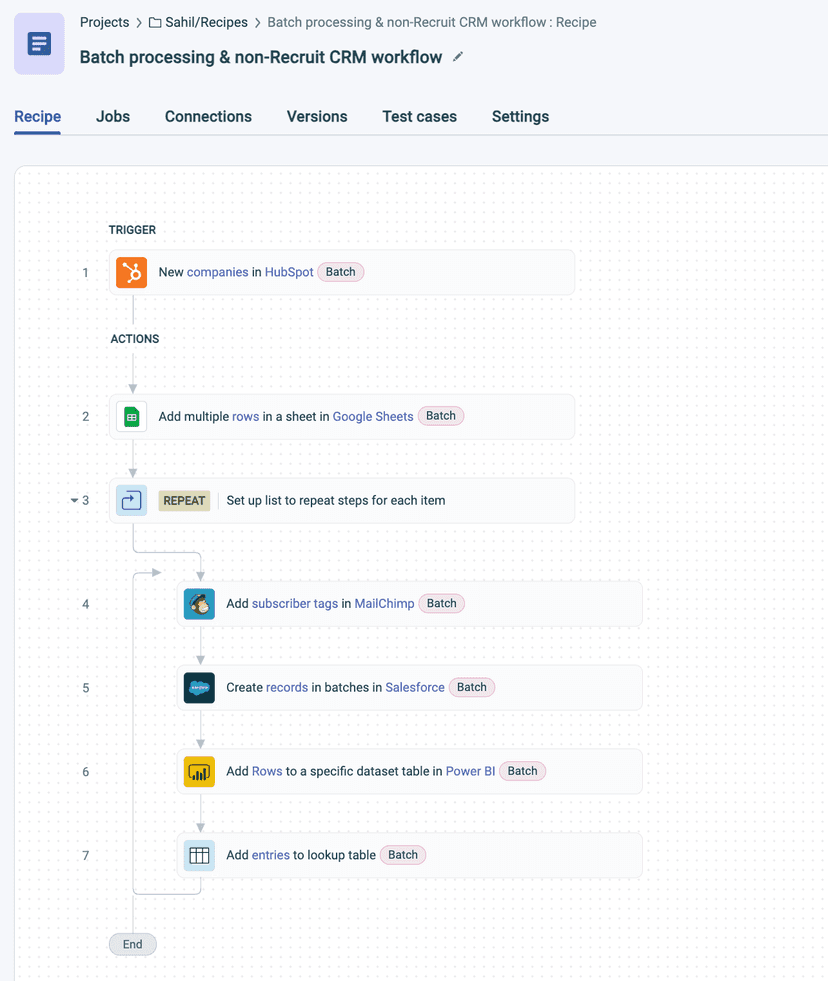Click the MailChimp icon on step 4

[199, 603]
